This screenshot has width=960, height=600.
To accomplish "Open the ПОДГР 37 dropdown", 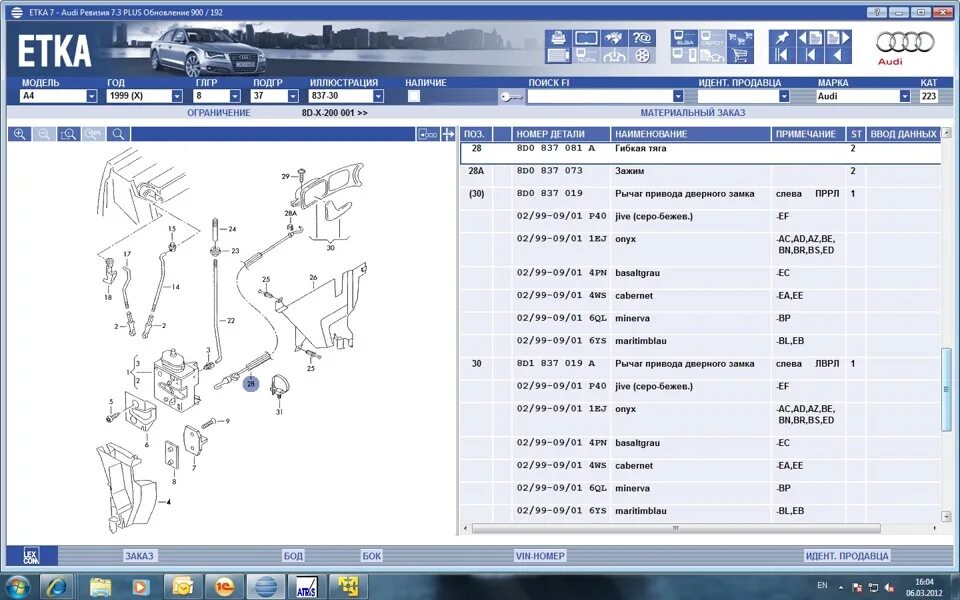I will 293,96.
